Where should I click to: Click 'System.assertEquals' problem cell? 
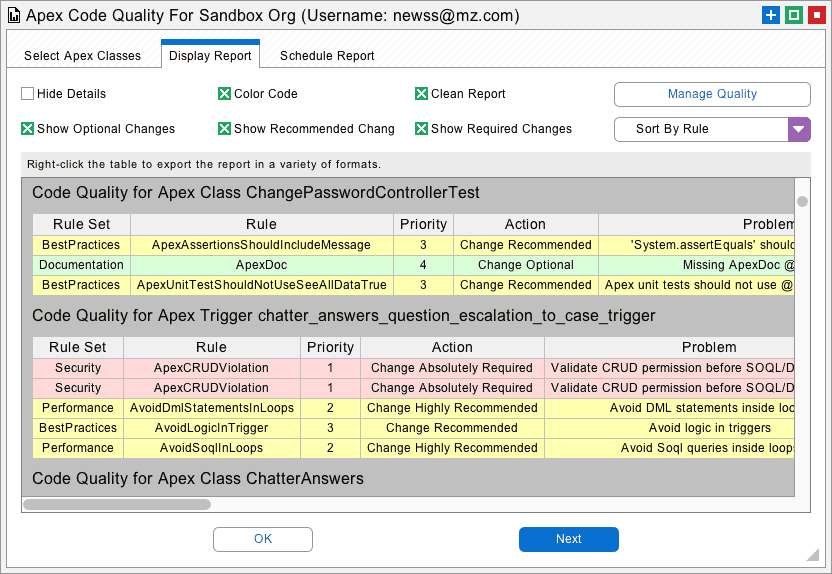tap(696, 245)
